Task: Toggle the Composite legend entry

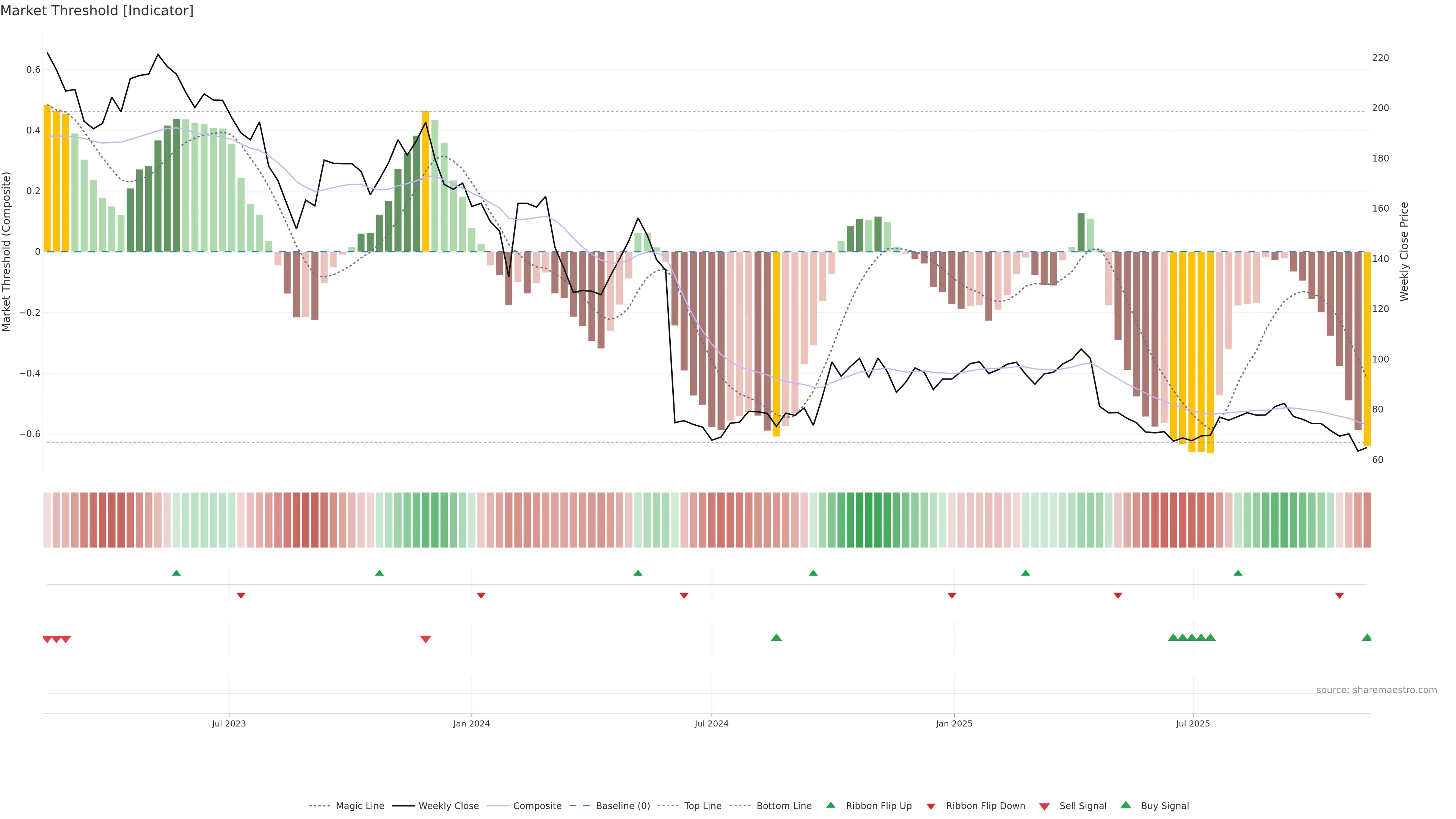Action: pyautogui.click(x=537, y=806)
